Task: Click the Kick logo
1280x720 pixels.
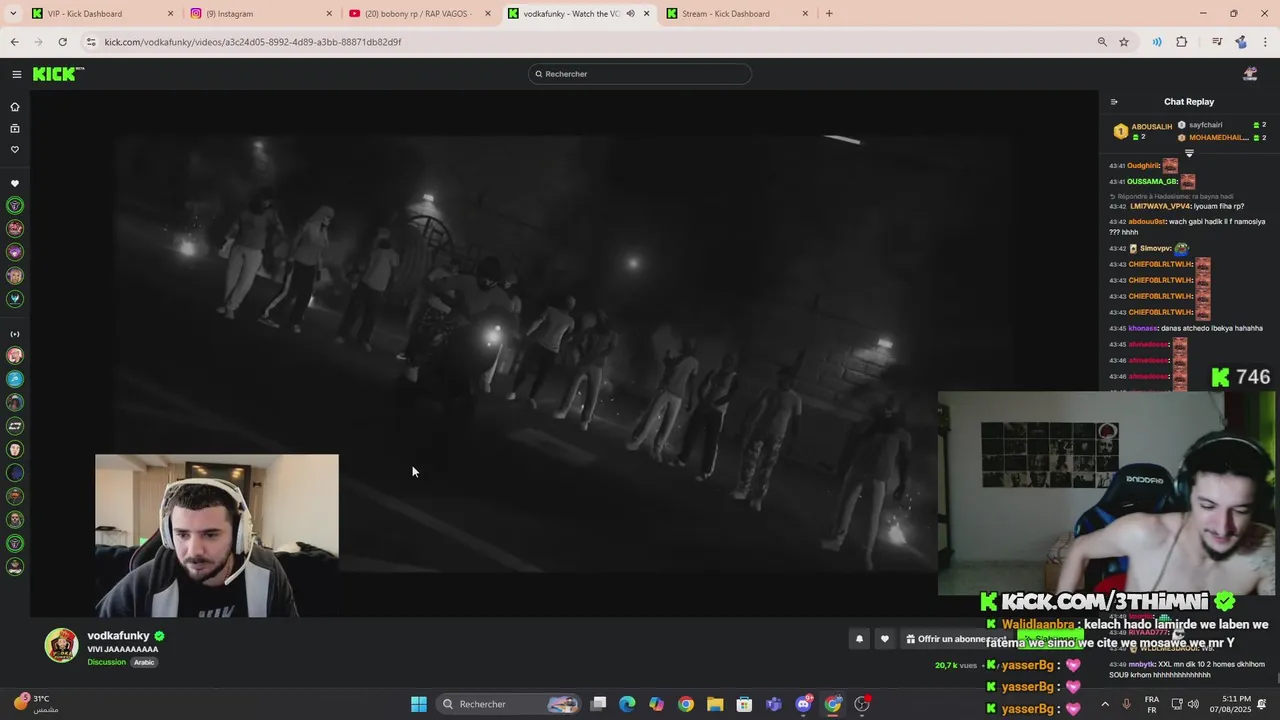Action: (x=58, y=74)
